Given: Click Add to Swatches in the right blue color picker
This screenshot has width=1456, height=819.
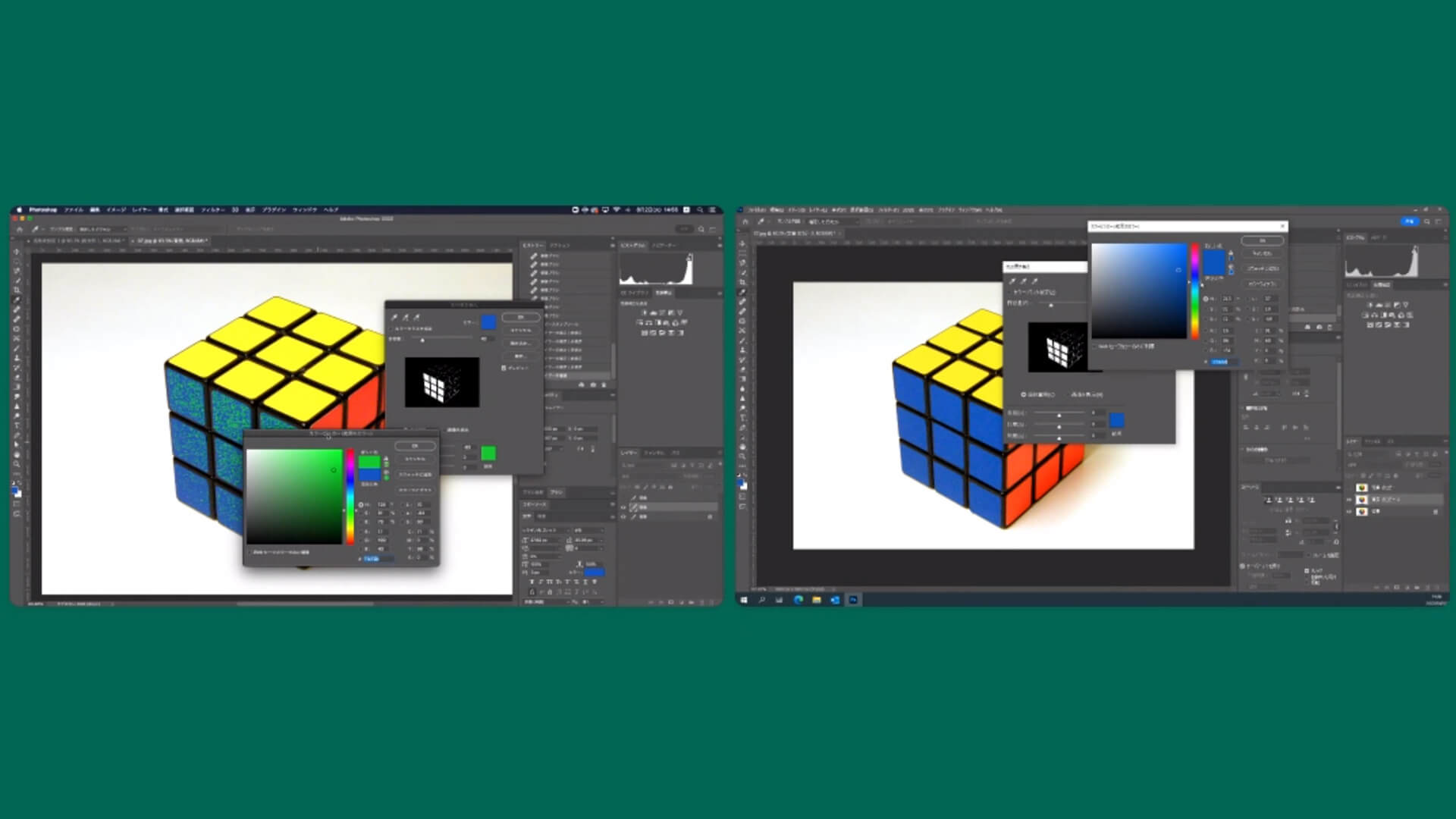Looking at the screenshot, I should [1263, 268].
